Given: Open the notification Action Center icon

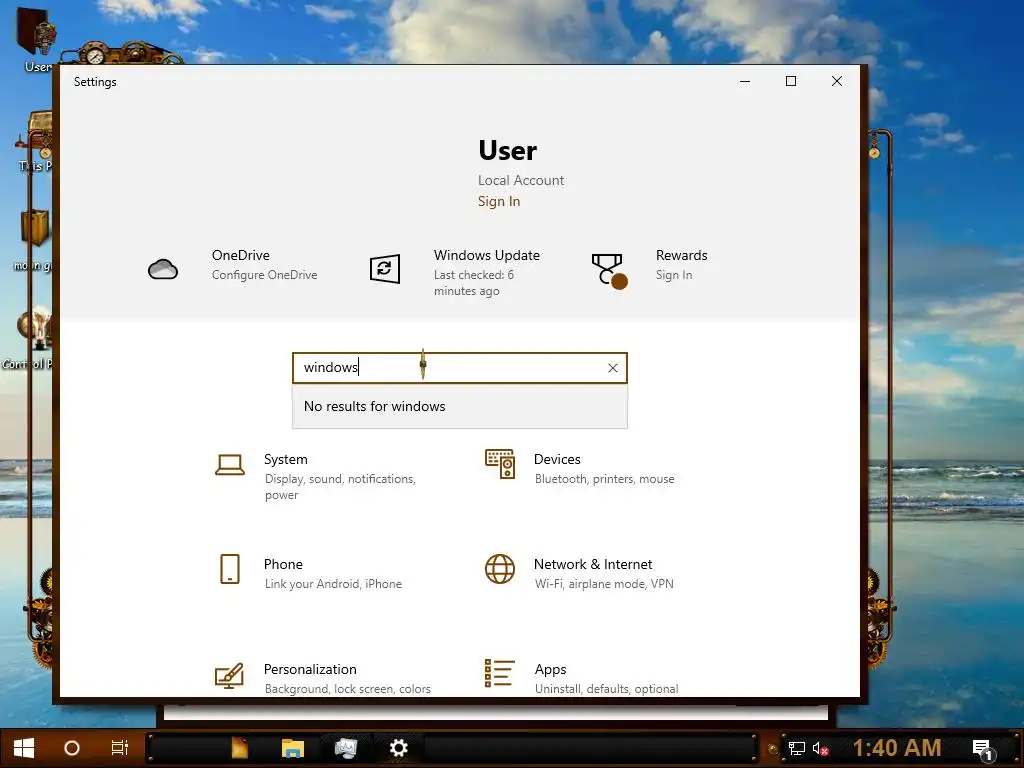Looking at the screenshot, I should point(984,750).
